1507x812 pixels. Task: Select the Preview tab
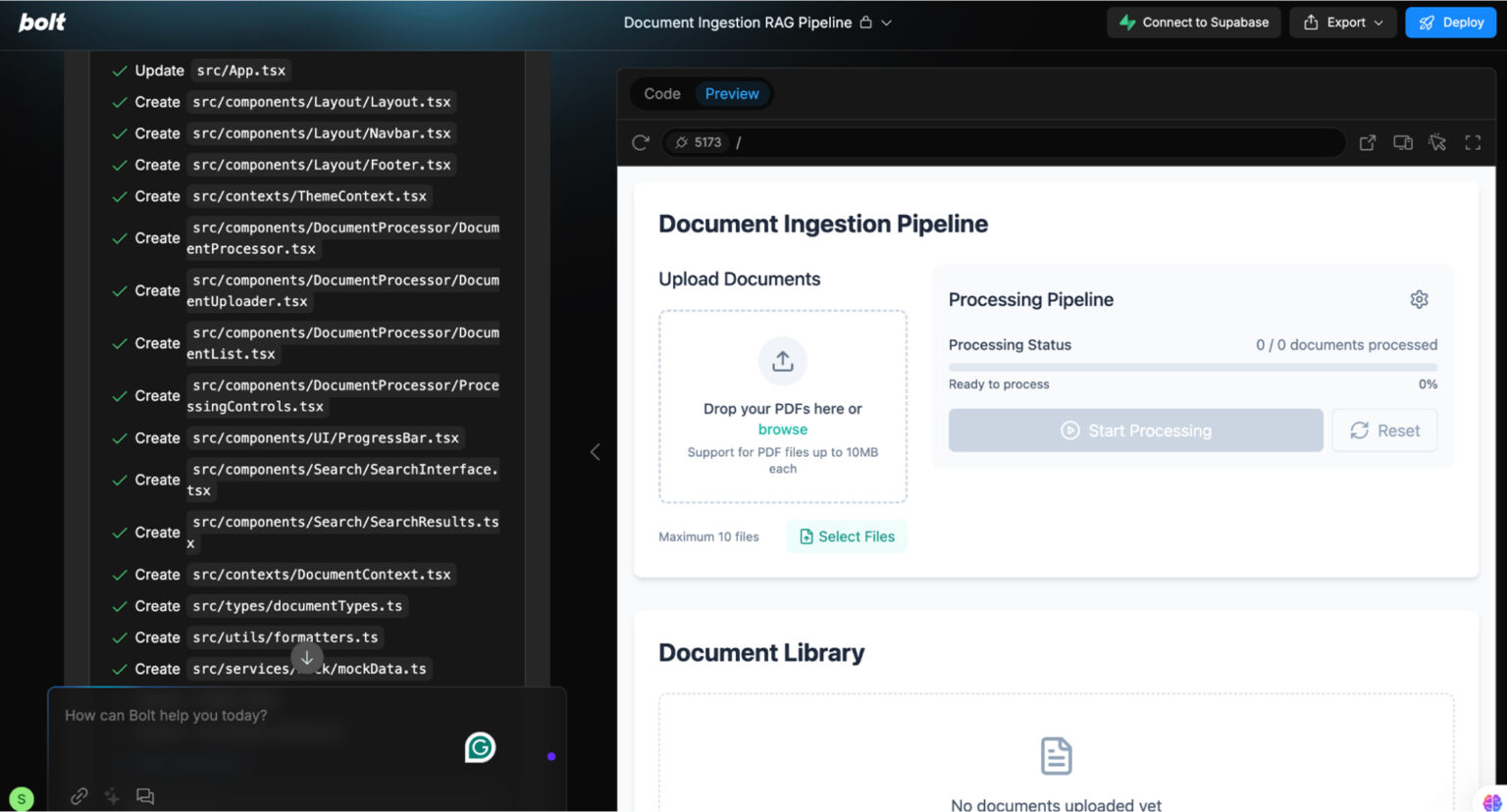coord(732,94)
